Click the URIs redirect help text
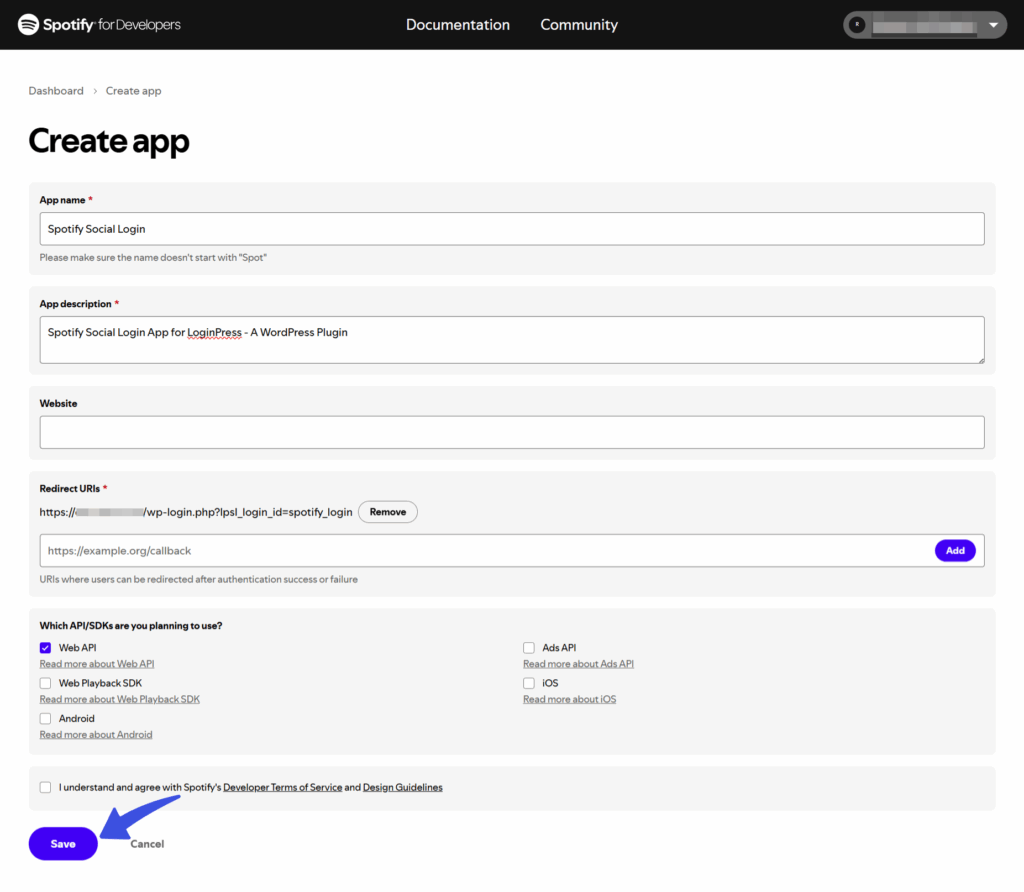Image resolution: width=1024 pixels, height=892 pixels. (199, 579)
